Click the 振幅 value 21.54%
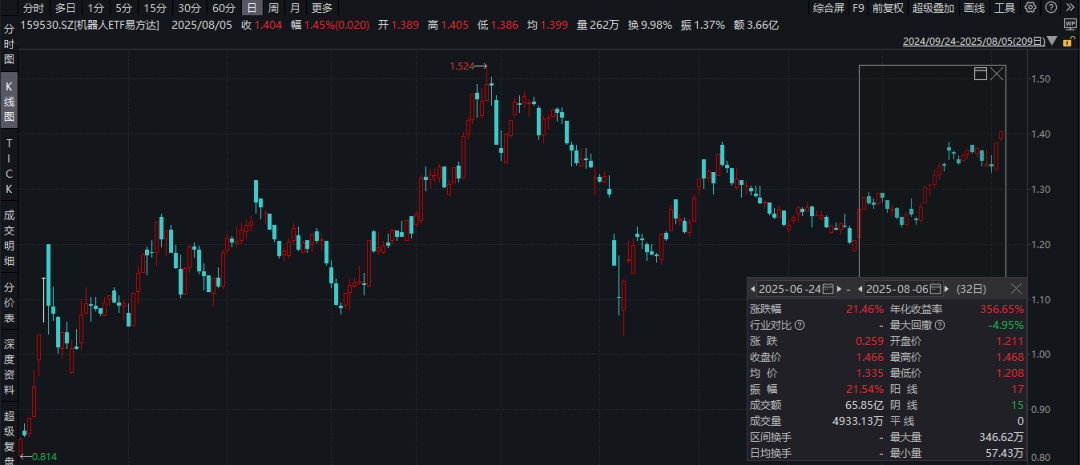 coord(865,389)
